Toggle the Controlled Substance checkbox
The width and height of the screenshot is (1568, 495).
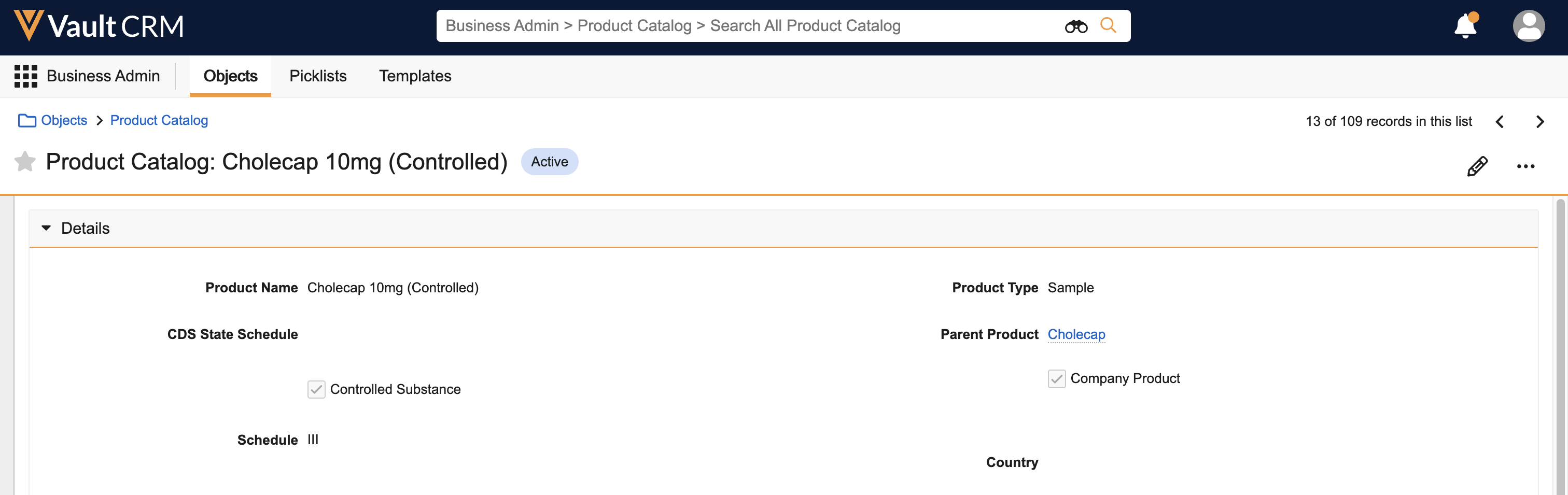tap(316, 389)
